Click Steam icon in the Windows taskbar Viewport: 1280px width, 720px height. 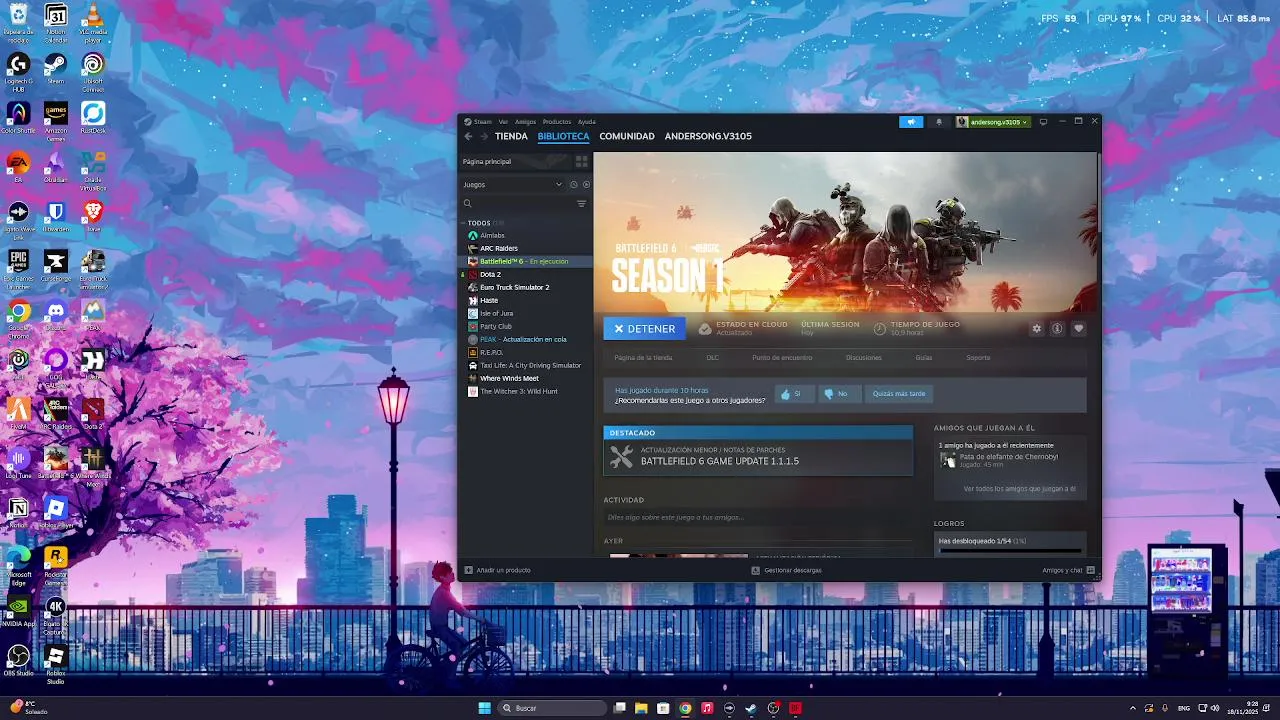[x=751, y=708]
